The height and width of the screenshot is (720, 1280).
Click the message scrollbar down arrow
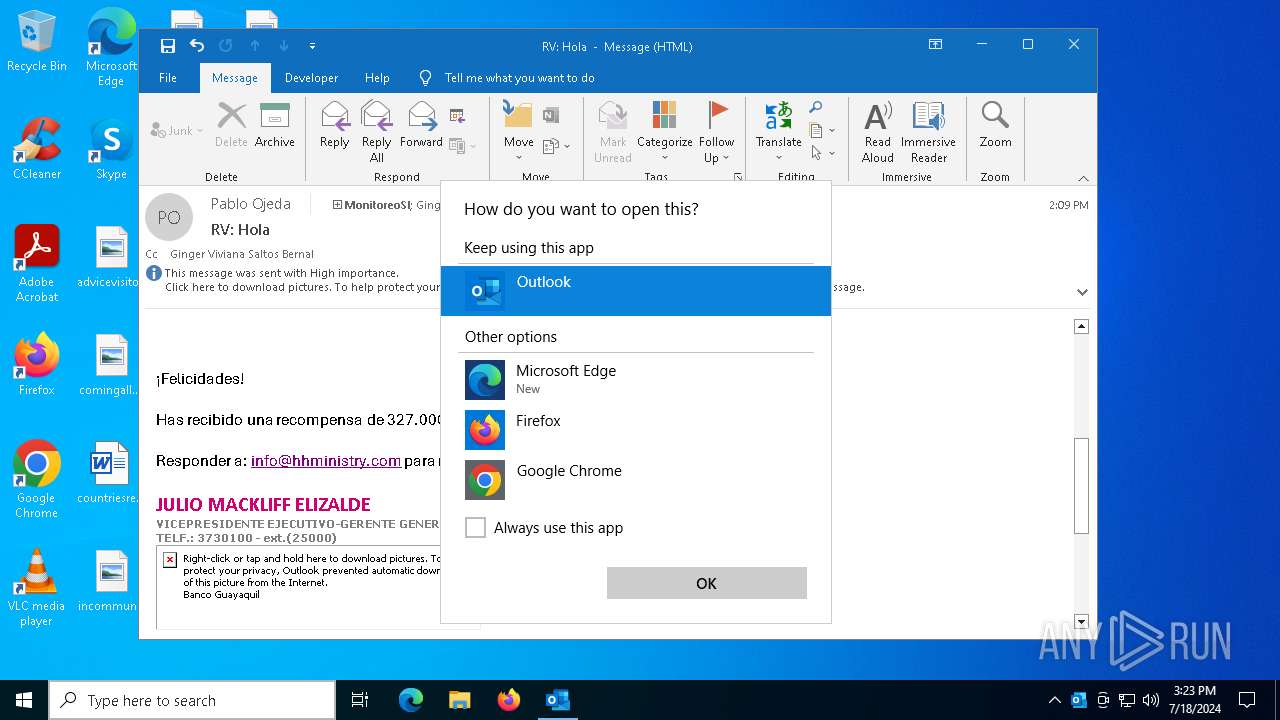pos(1081,622)
